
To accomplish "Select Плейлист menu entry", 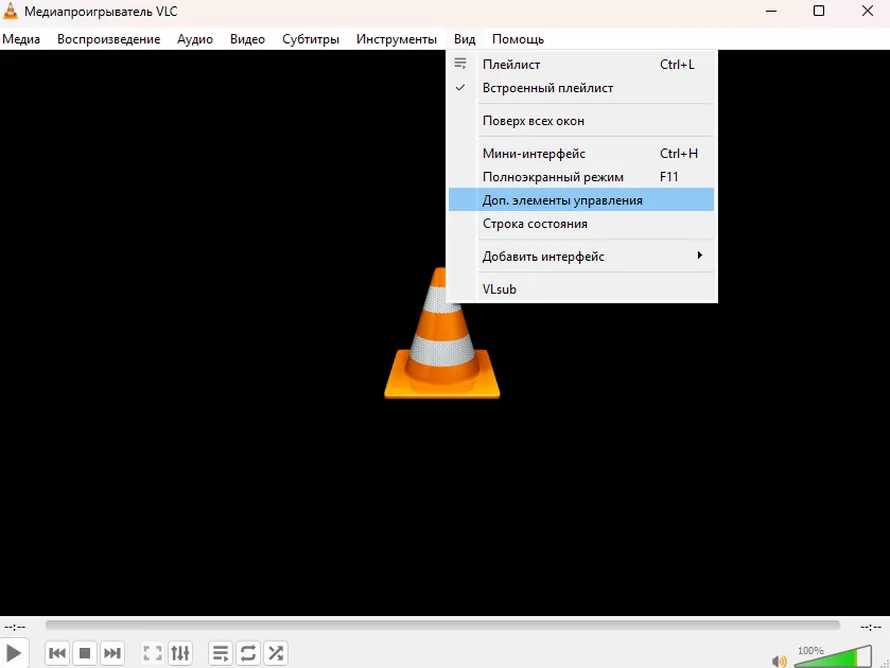I will (x=581, y=65).
